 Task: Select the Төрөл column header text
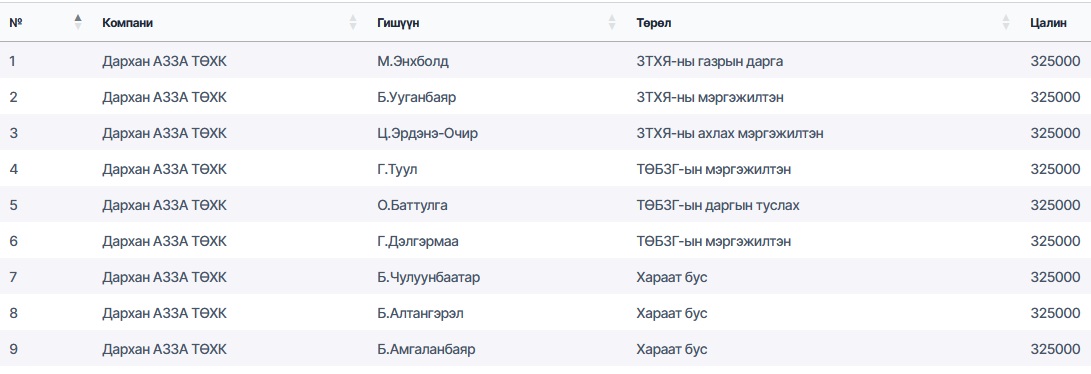point(653,23)
